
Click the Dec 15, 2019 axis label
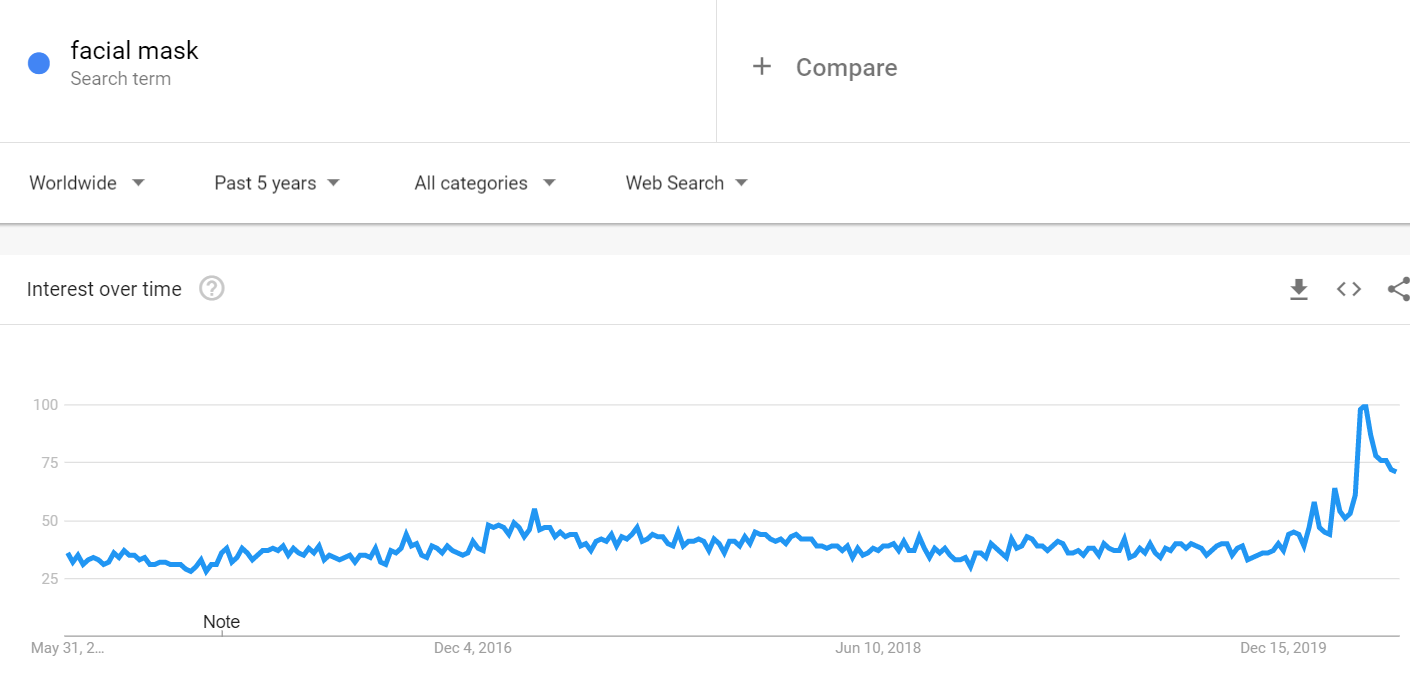coord(1283,648)
